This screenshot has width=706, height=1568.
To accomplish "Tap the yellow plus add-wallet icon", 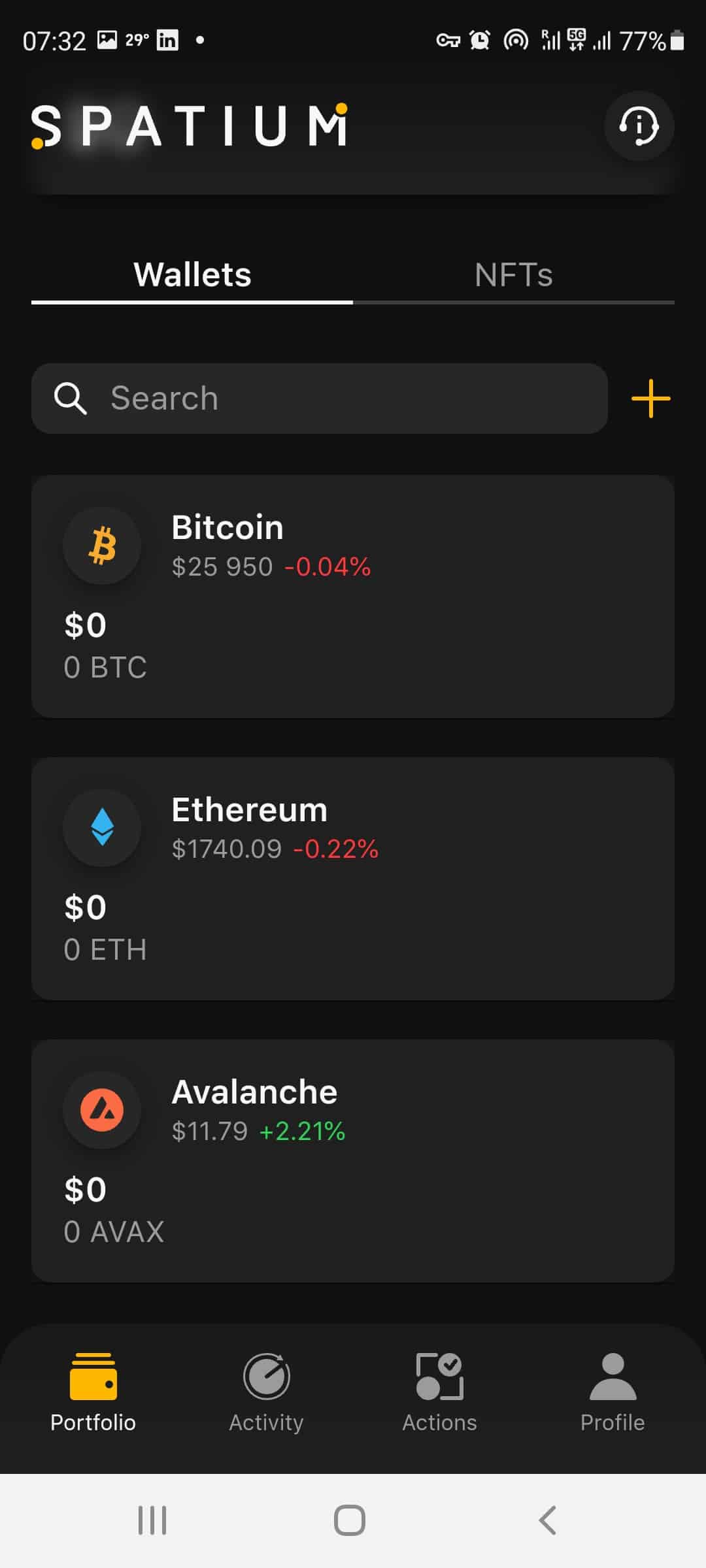I will [x=650, y=398].
